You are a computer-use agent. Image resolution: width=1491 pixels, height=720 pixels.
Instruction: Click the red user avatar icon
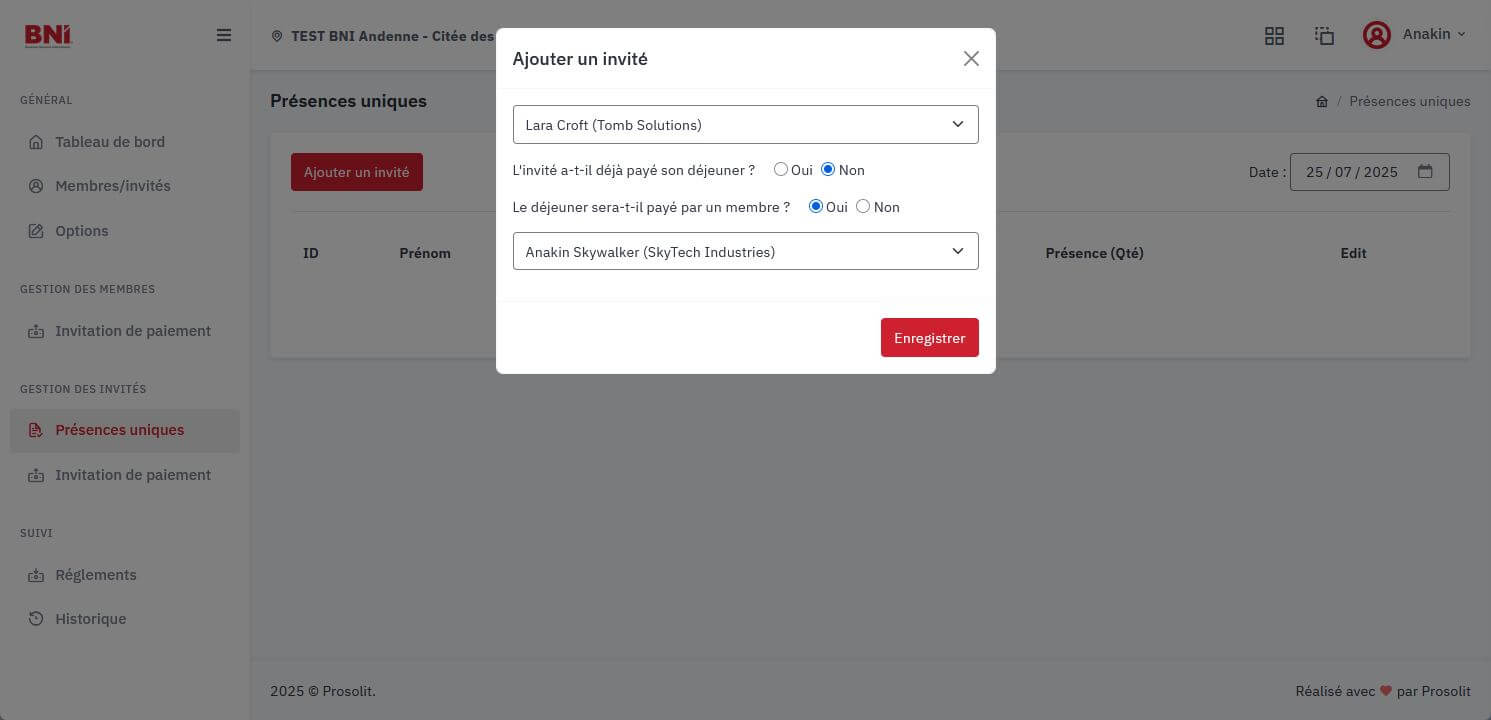pyautogui.click(x=1377, y=35)
